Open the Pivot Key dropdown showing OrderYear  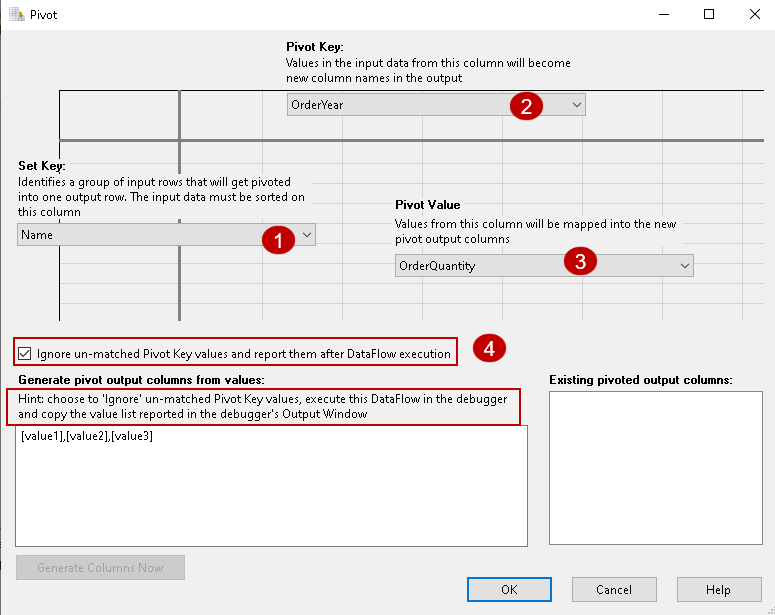coord(436,105)
